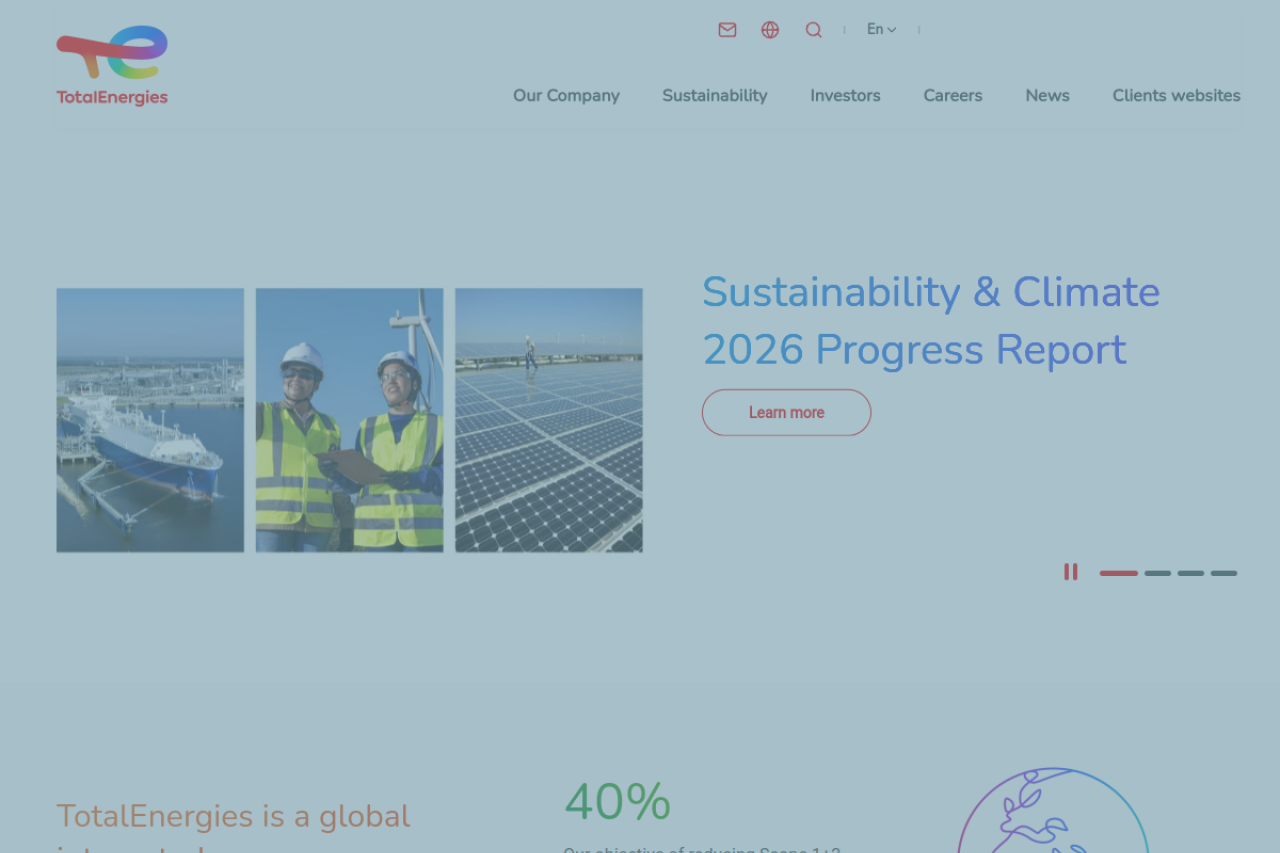Open Sustainability & Climate 2026 Progress Report heading
The width and height of the screenshot is (1280, 853).
point(930,321)
